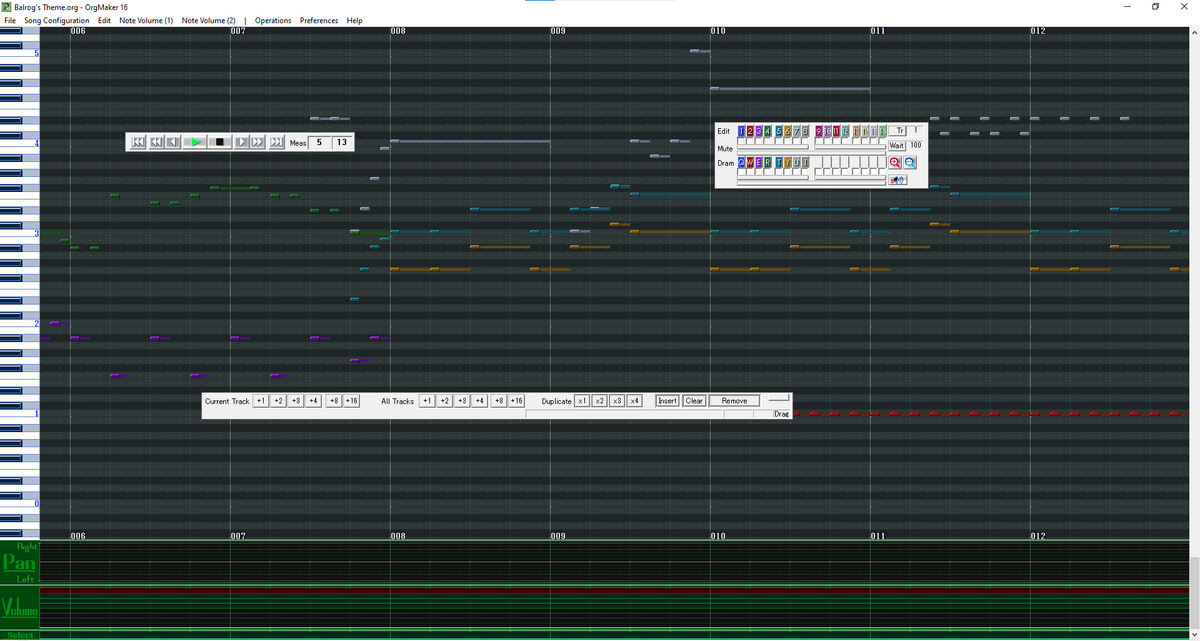Image resolution: width=1200 pixels, height=641 pixels.
Task: Click the blue zoom-out magnifier icon
Action: click(x=910, y=163)
